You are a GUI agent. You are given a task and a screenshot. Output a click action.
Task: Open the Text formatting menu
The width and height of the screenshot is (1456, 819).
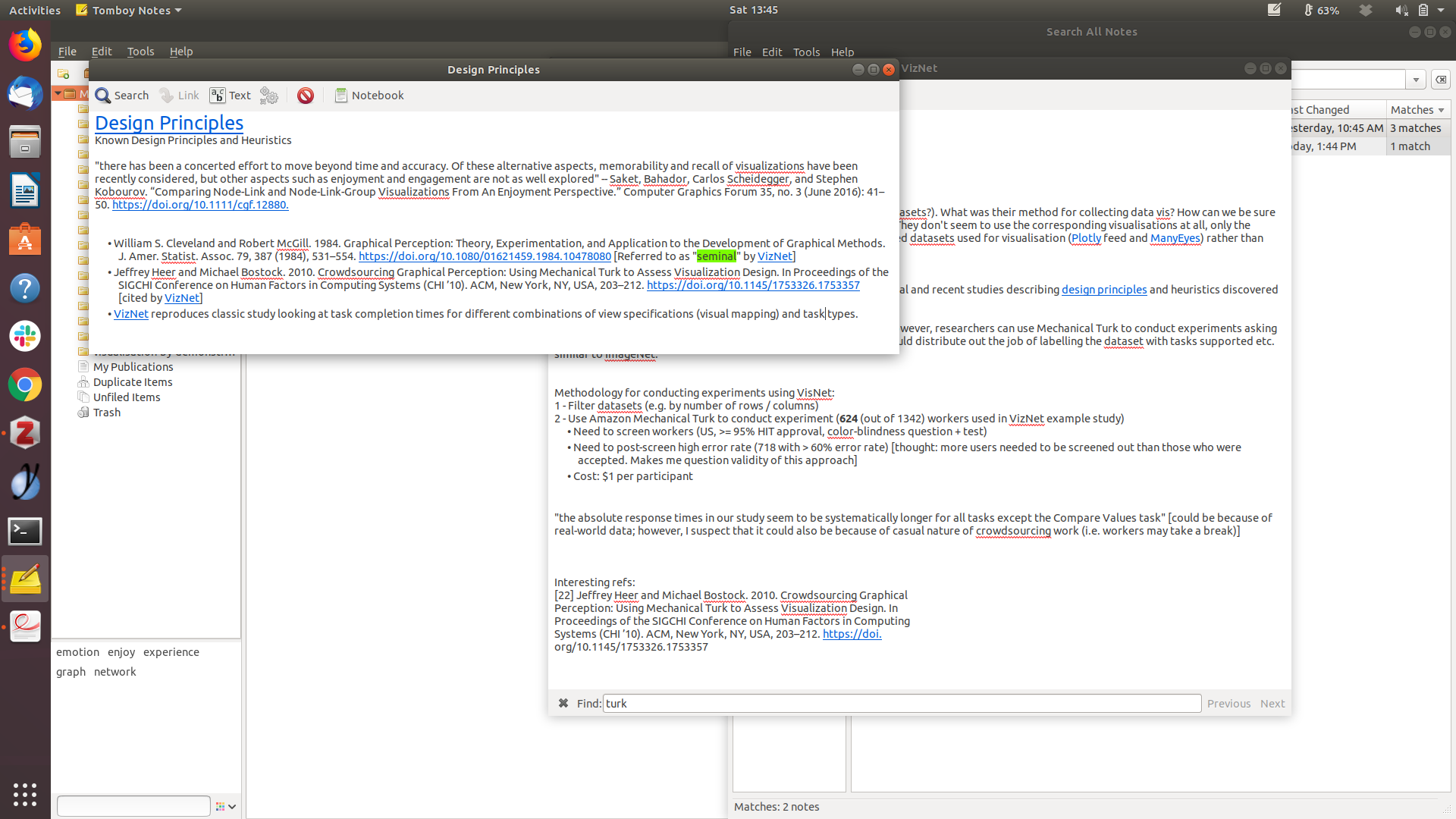230,96
